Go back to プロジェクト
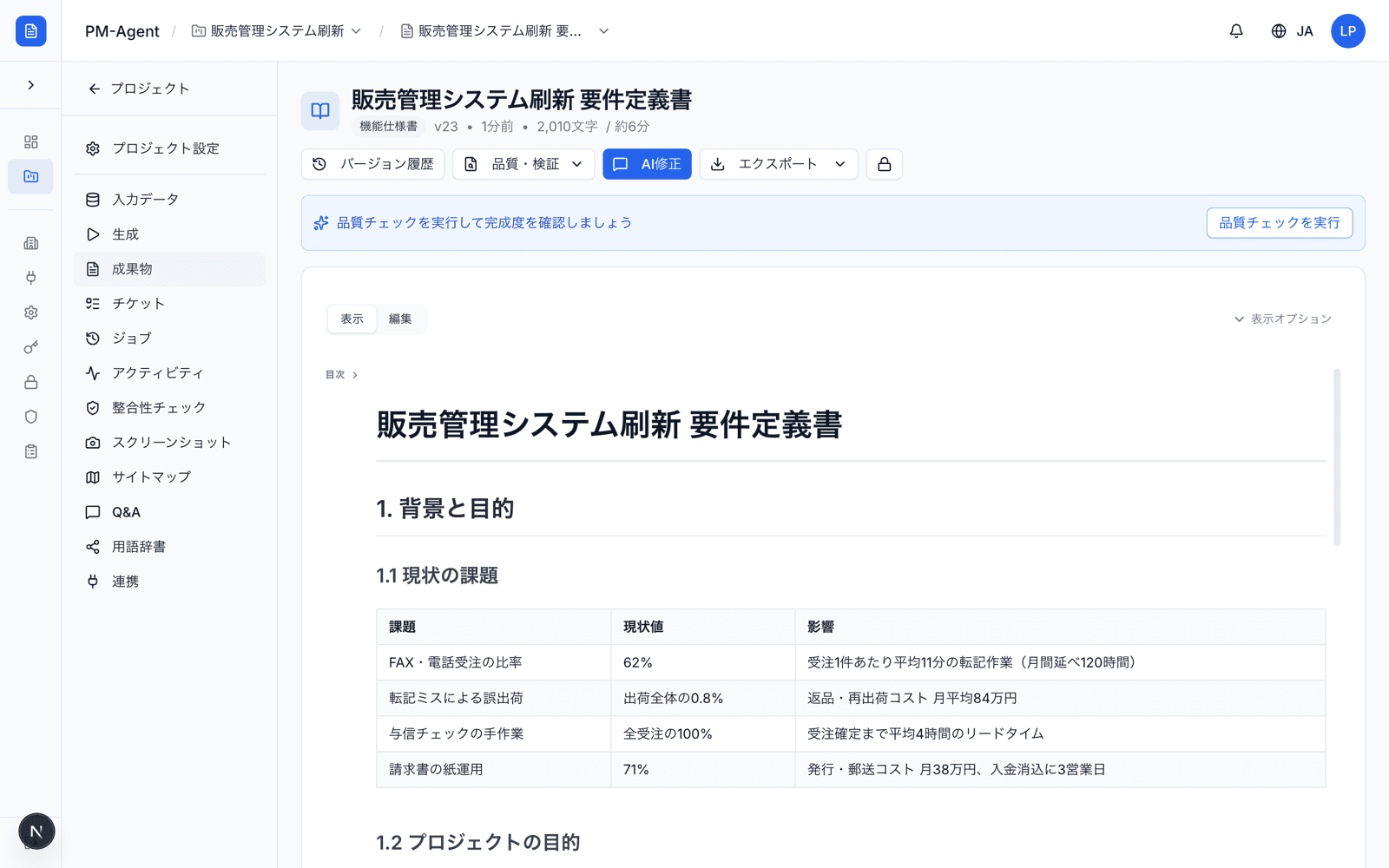 [x=139, y=89]
